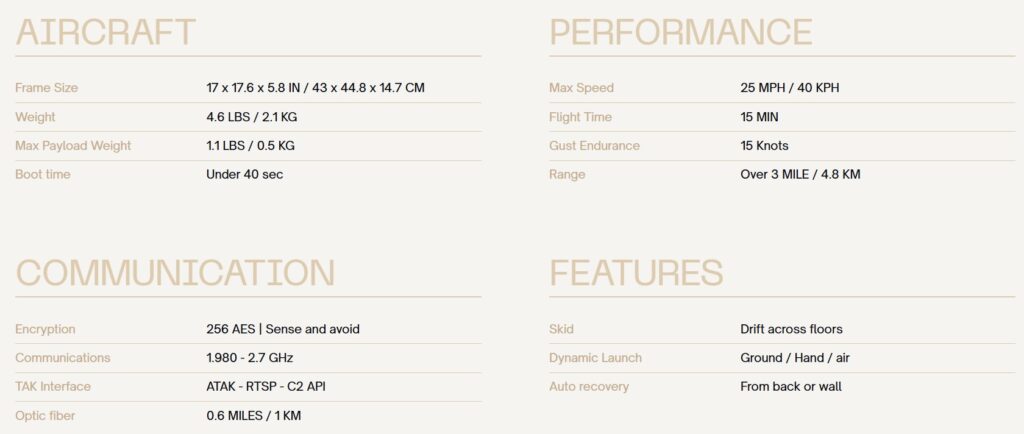Select the Frame Size label
The image size is (1024, 434).
(x=46, y=87)
